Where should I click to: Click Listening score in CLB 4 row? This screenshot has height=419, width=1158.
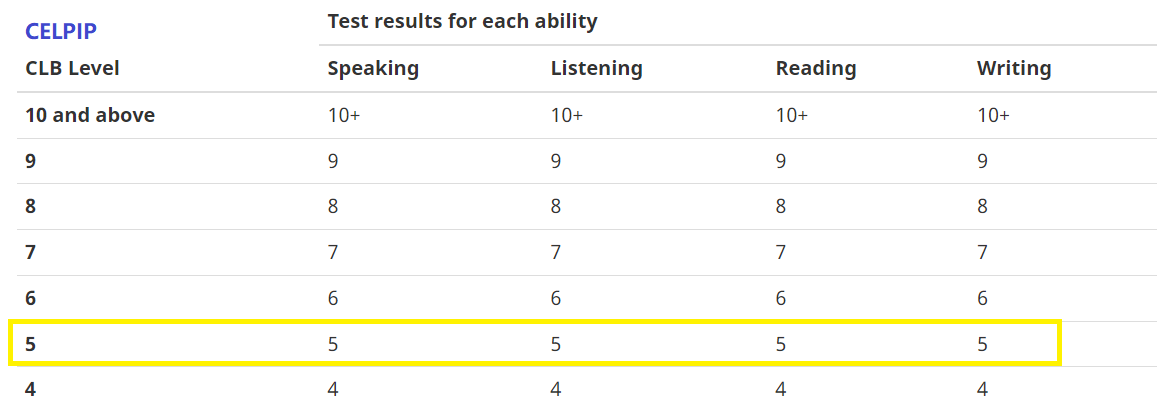(556, 390)
